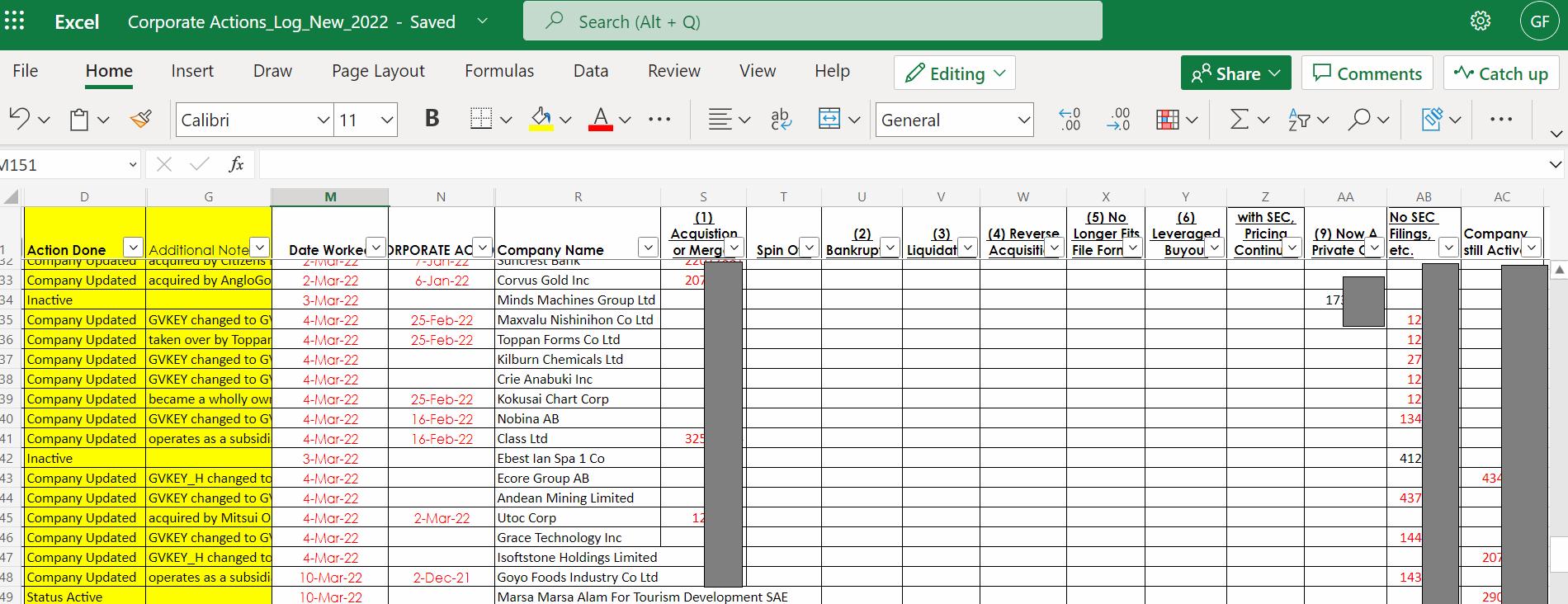Click Sort and Filter icon

[1299, 120]
